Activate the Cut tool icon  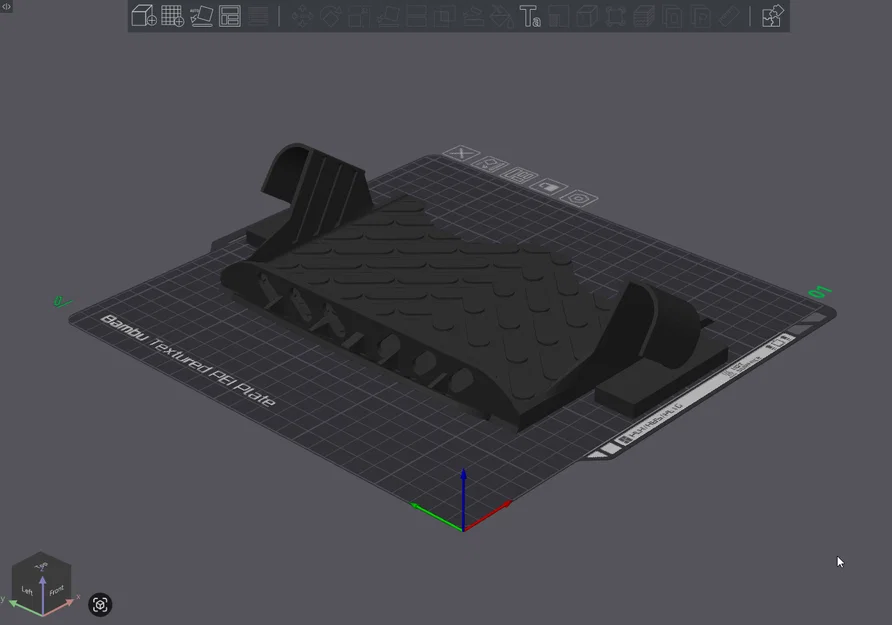pos(416,16)
